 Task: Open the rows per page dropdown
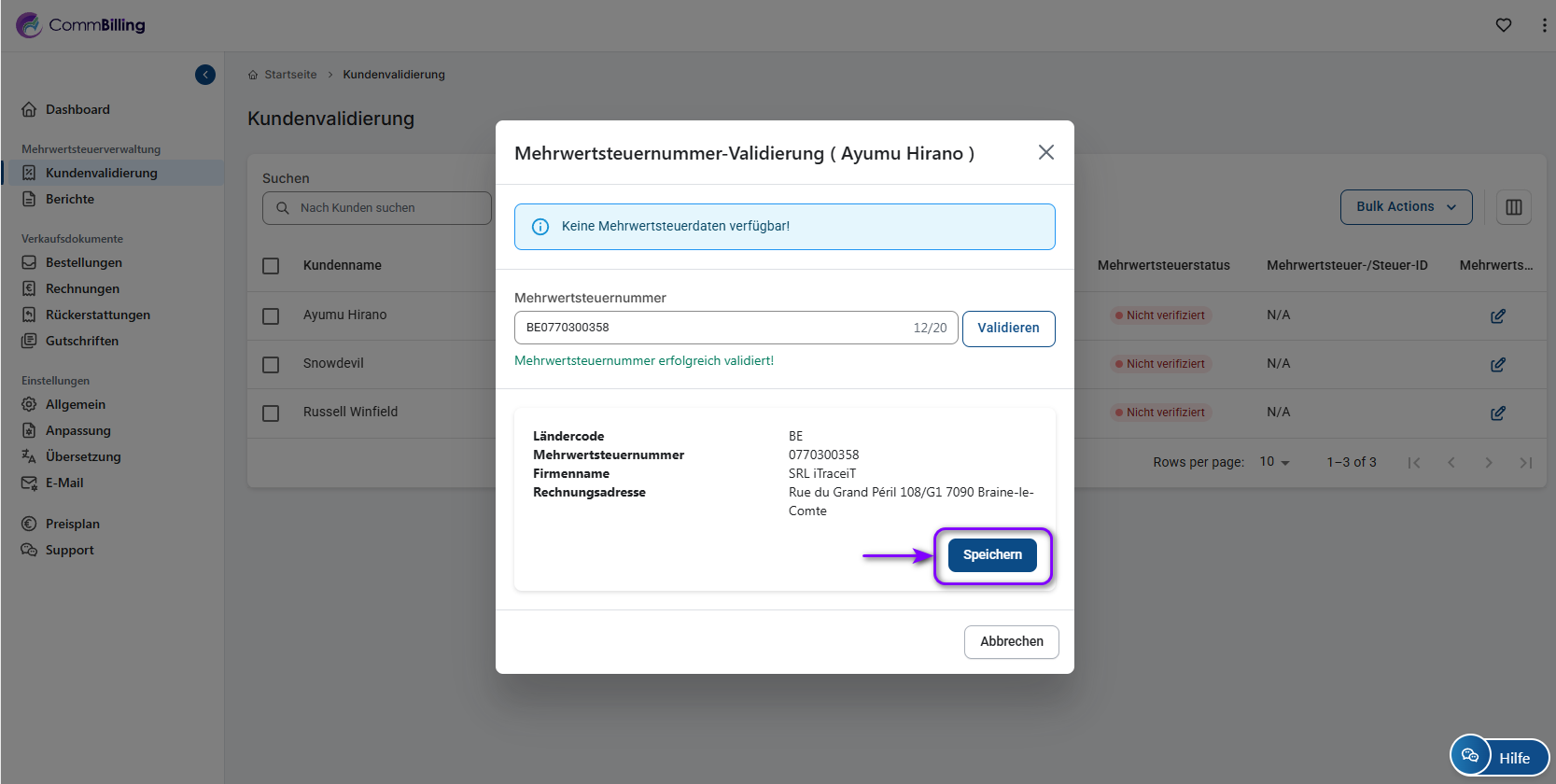pyautogui.click(x=1274, y=462)
